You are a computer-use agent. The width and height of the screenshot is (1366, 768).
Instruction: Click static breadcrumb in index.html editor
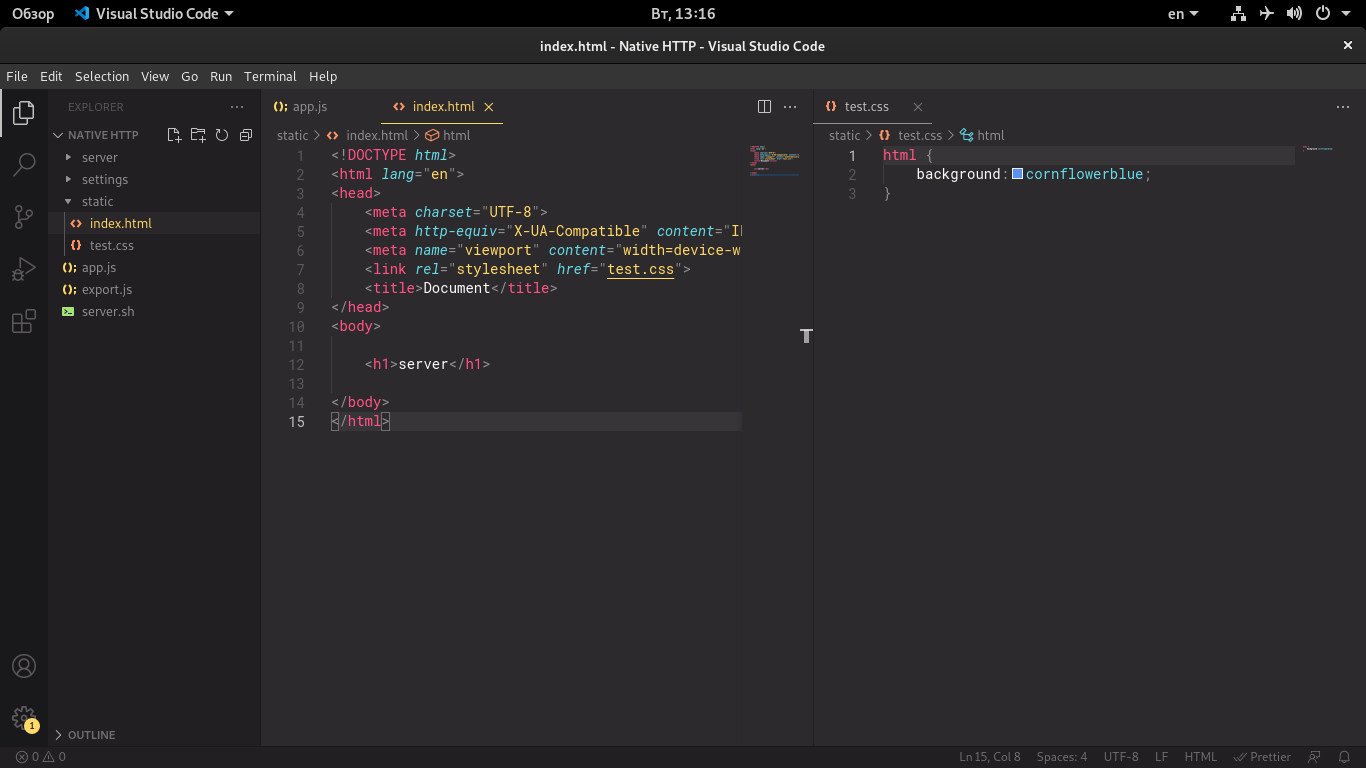pos(293,135)
